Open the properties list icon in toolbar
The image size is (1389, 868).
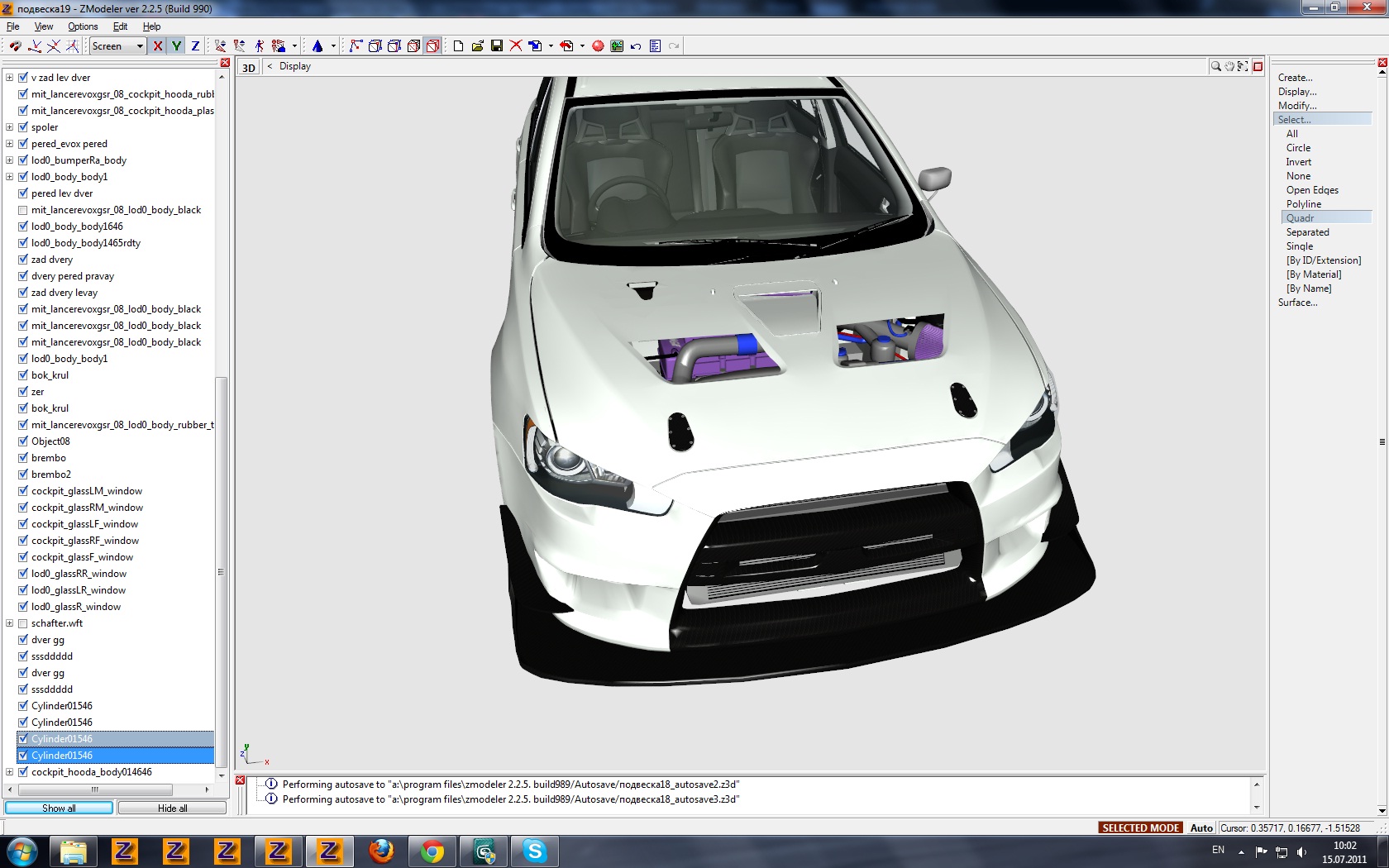coord(656,46)
